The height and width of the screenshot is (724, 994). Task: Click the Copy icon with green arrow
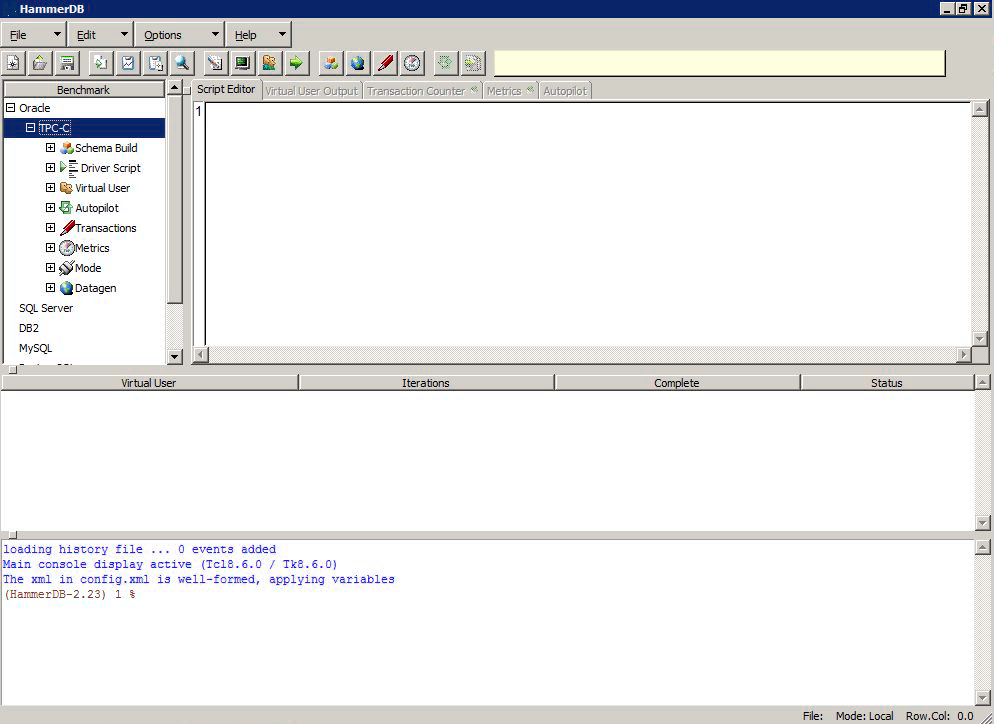[x=101, y=63]
